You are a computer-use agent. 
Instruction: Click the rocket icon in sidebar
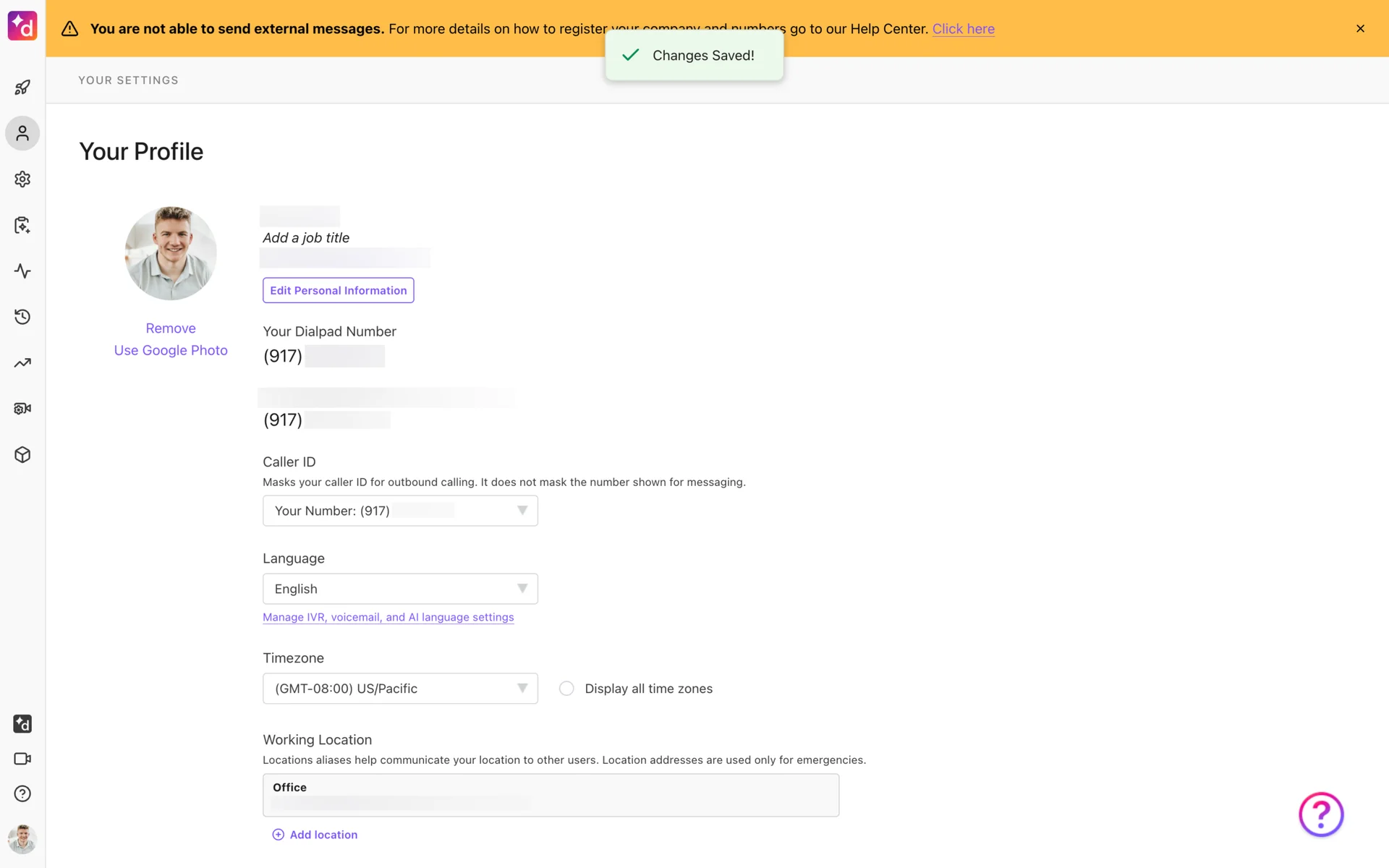(22, 88)
